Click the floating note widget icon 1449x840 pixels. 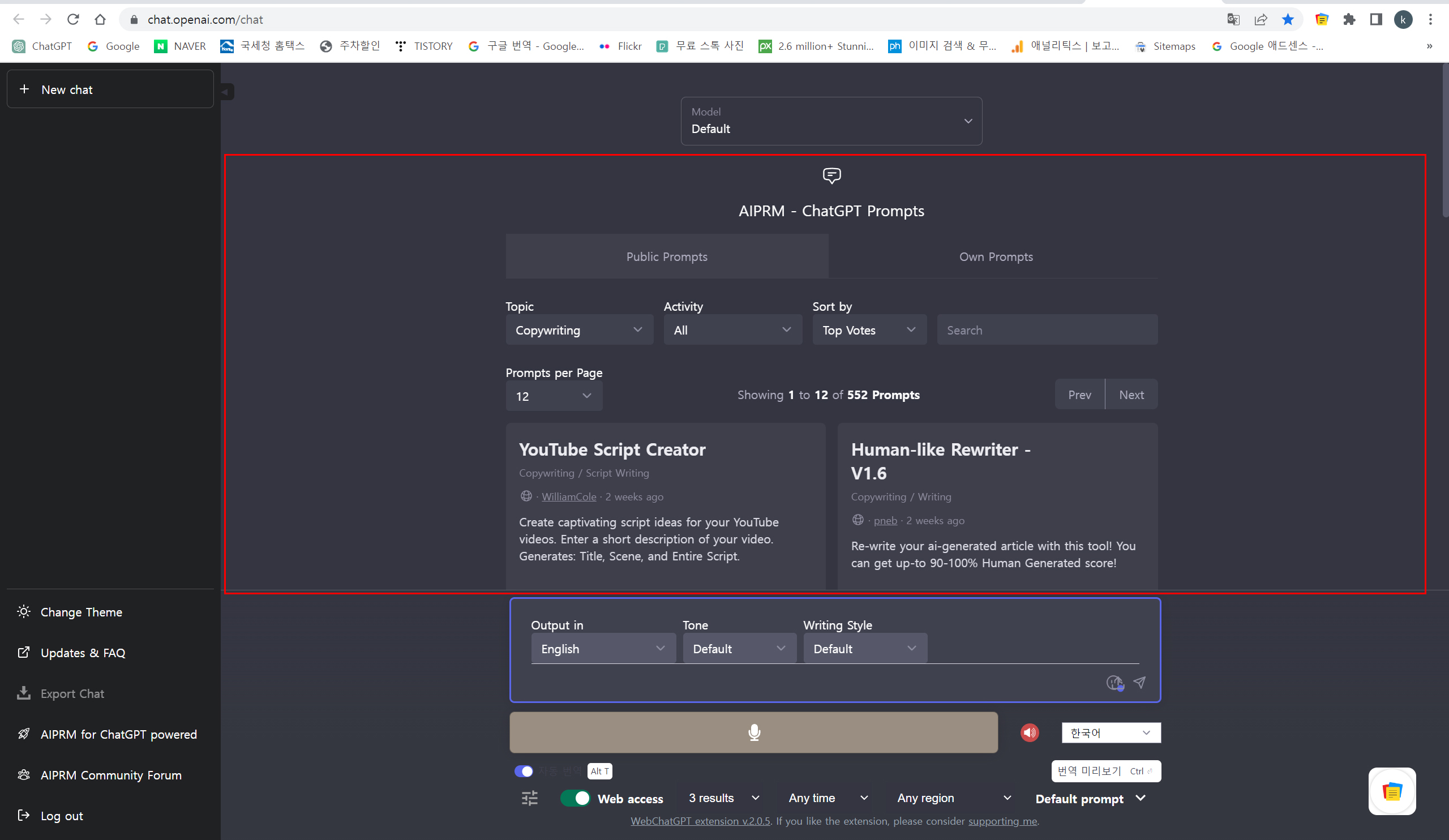1392,791
